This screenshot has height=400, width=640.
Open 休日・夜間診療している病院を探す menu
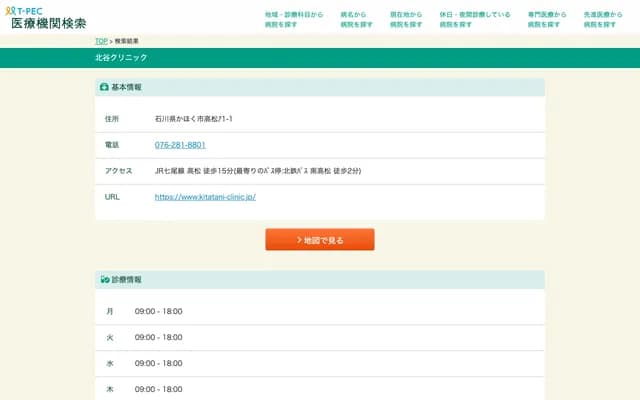click(x=475, y=19)
